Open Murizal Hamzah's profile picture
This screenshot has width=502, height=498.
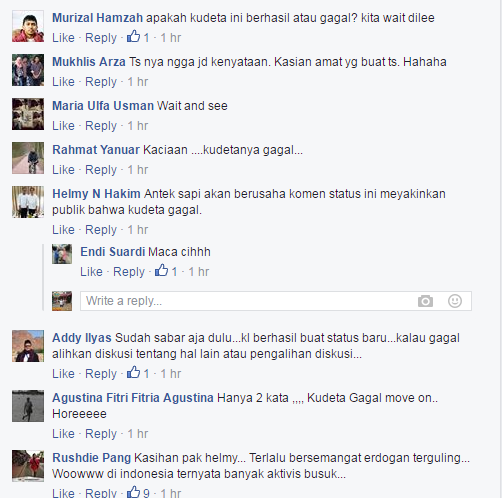[x=28, y=26]
